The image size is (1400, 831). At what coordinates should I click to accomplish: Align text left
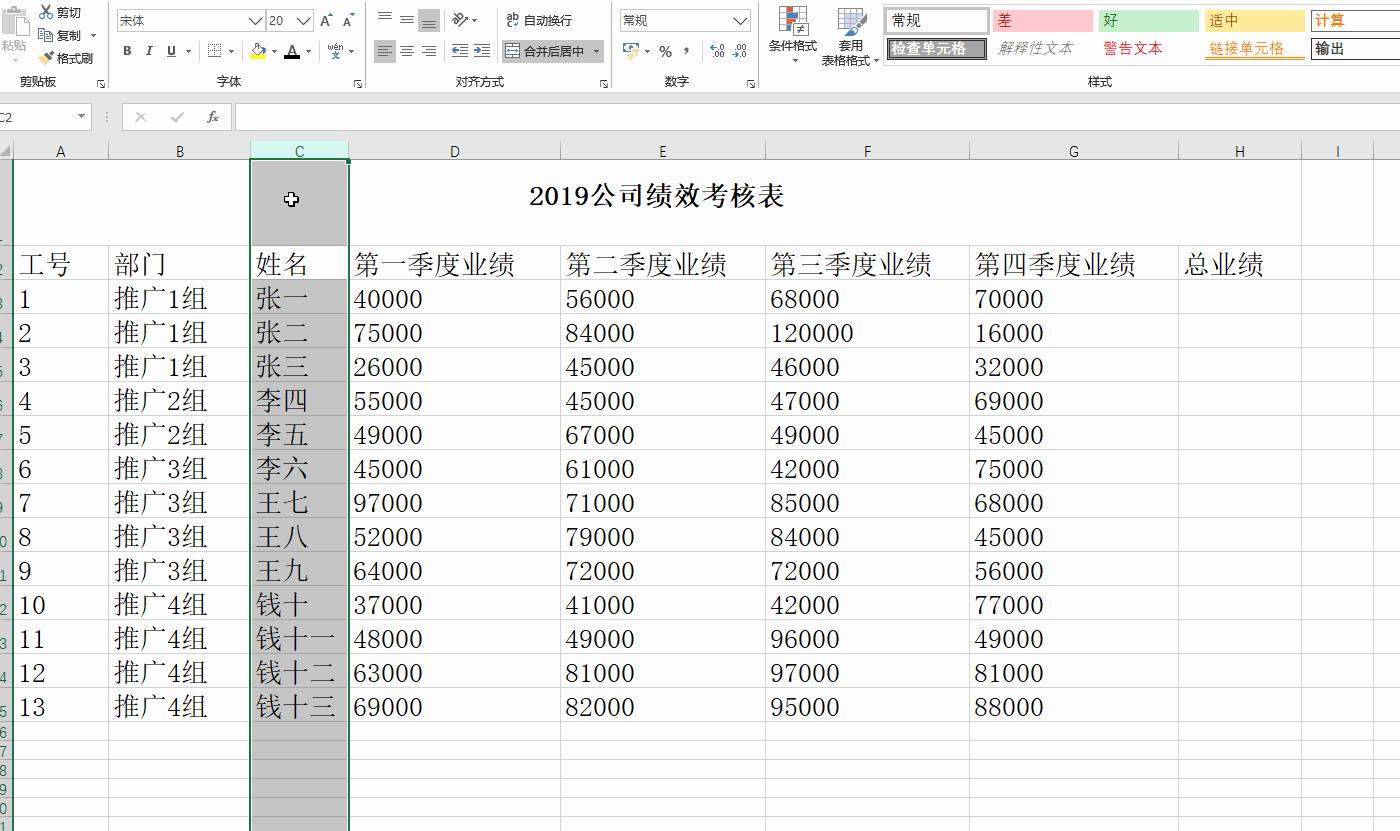(x=385, y=51)
